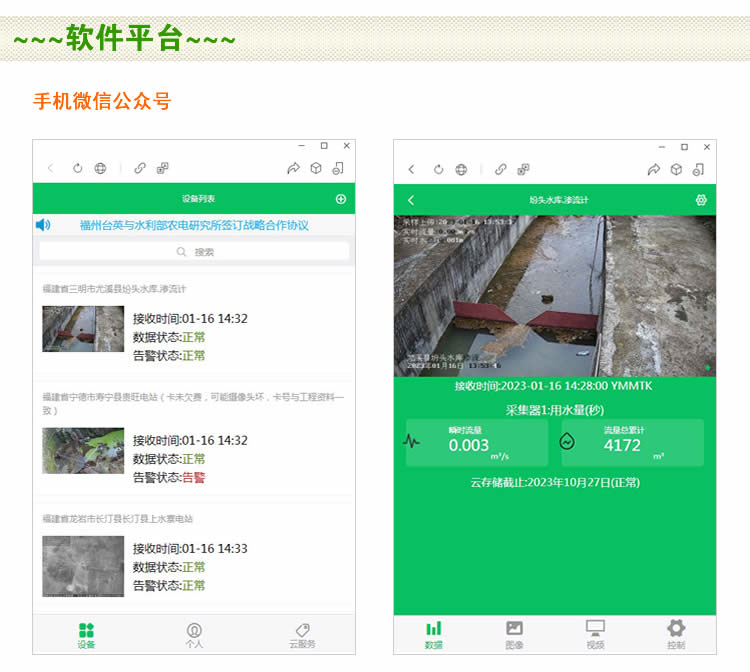This screenshot has width=750, height=672.
Task: Click the speaker announcement icon
Action: coord(43,225)
